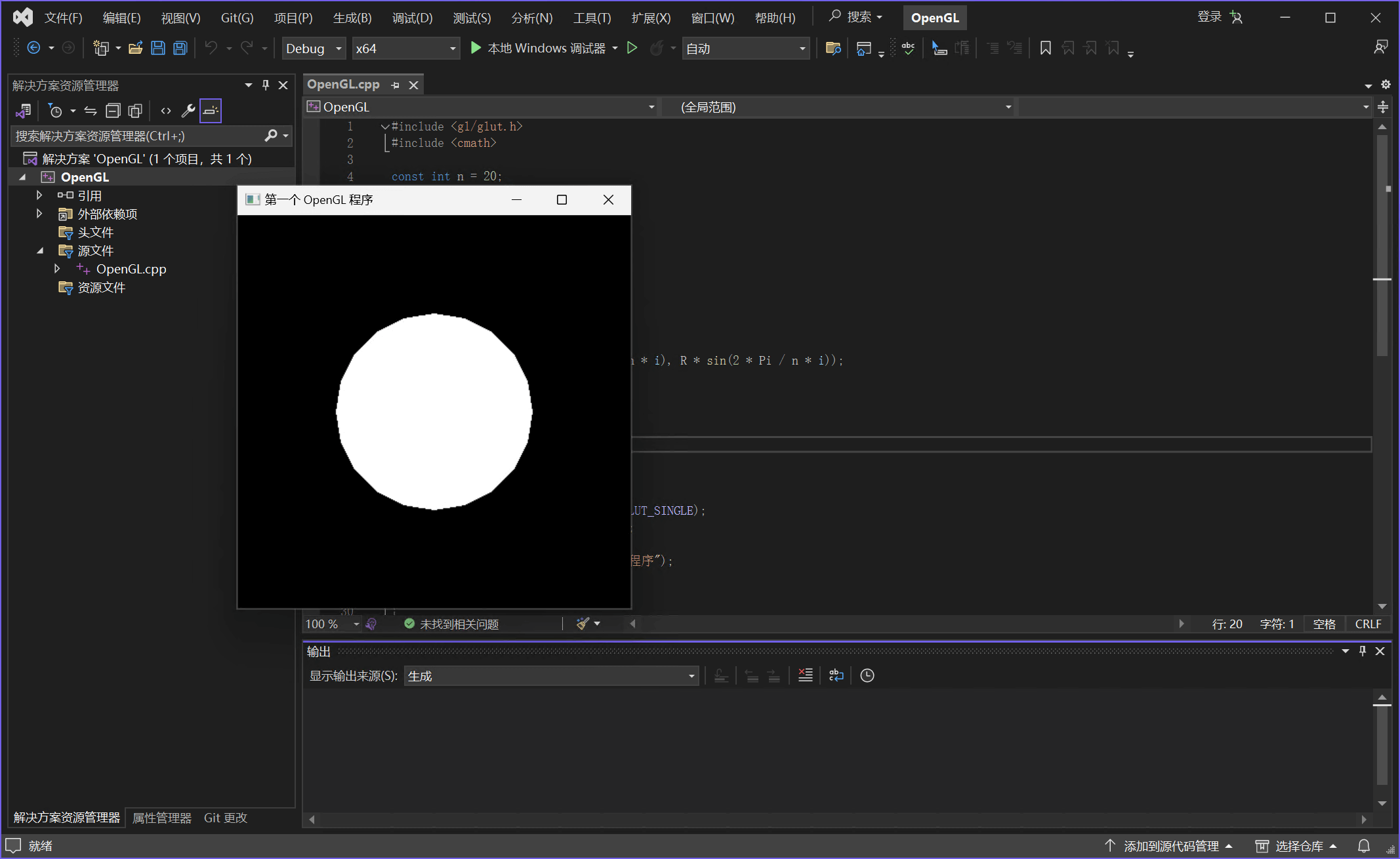Switch to the Git 更改 tab

coord(226,818)
